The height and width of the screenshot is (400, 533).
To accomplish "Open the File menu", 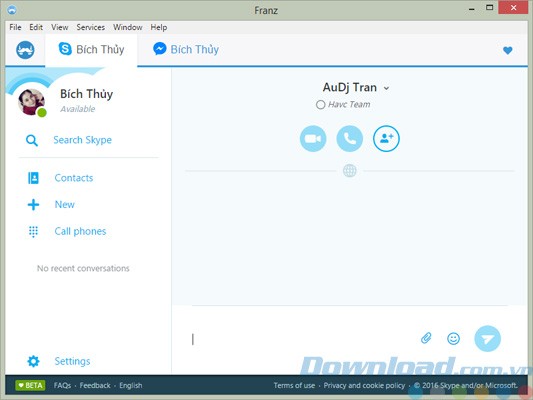I will coord(15,27).
